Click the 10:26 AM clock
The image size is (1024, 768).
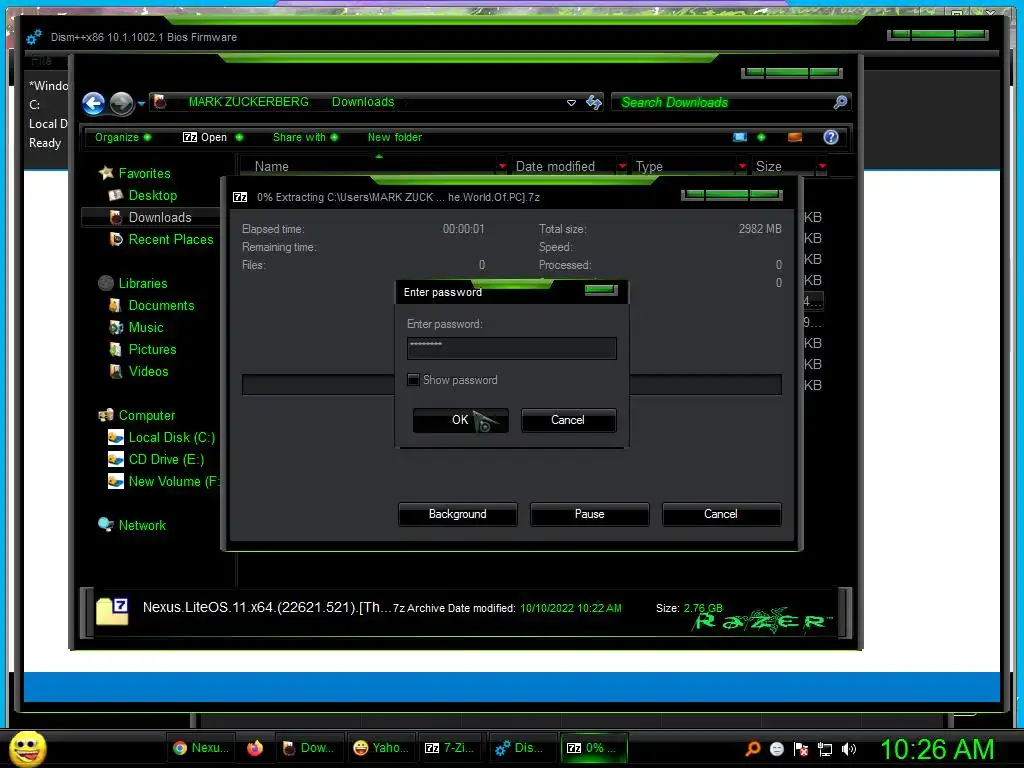(937, 749)
